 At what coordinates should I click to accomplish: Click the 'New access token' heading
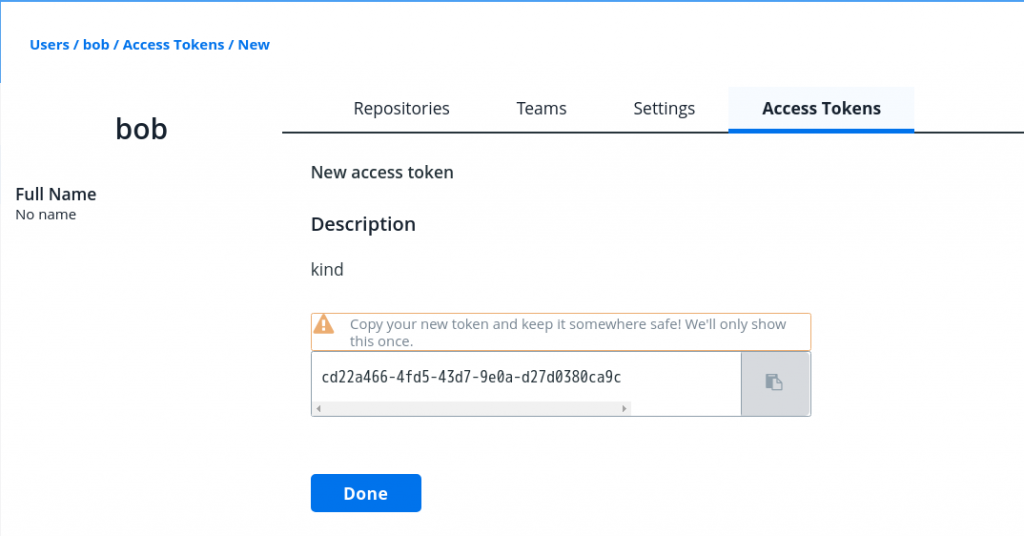coord(382,172)
